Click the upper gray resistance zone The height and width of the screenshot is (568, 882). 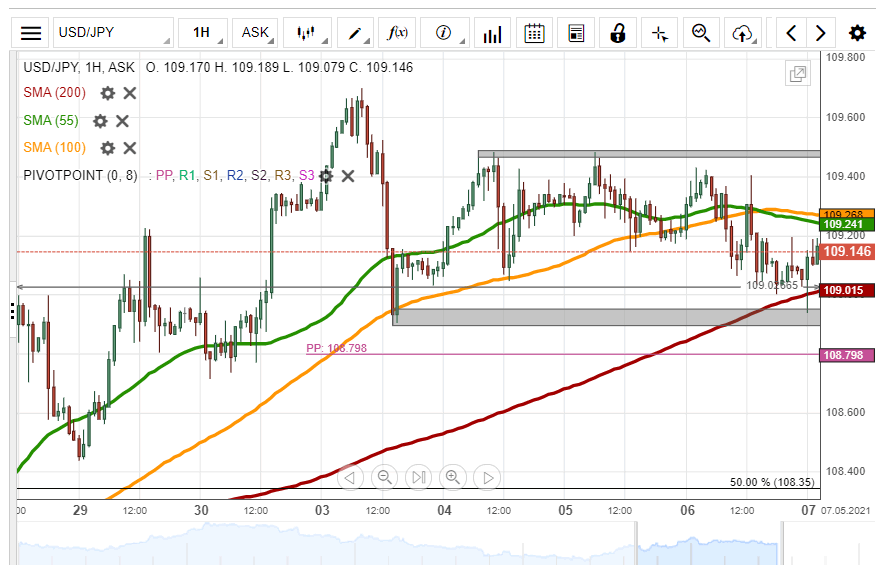(649, 154)
